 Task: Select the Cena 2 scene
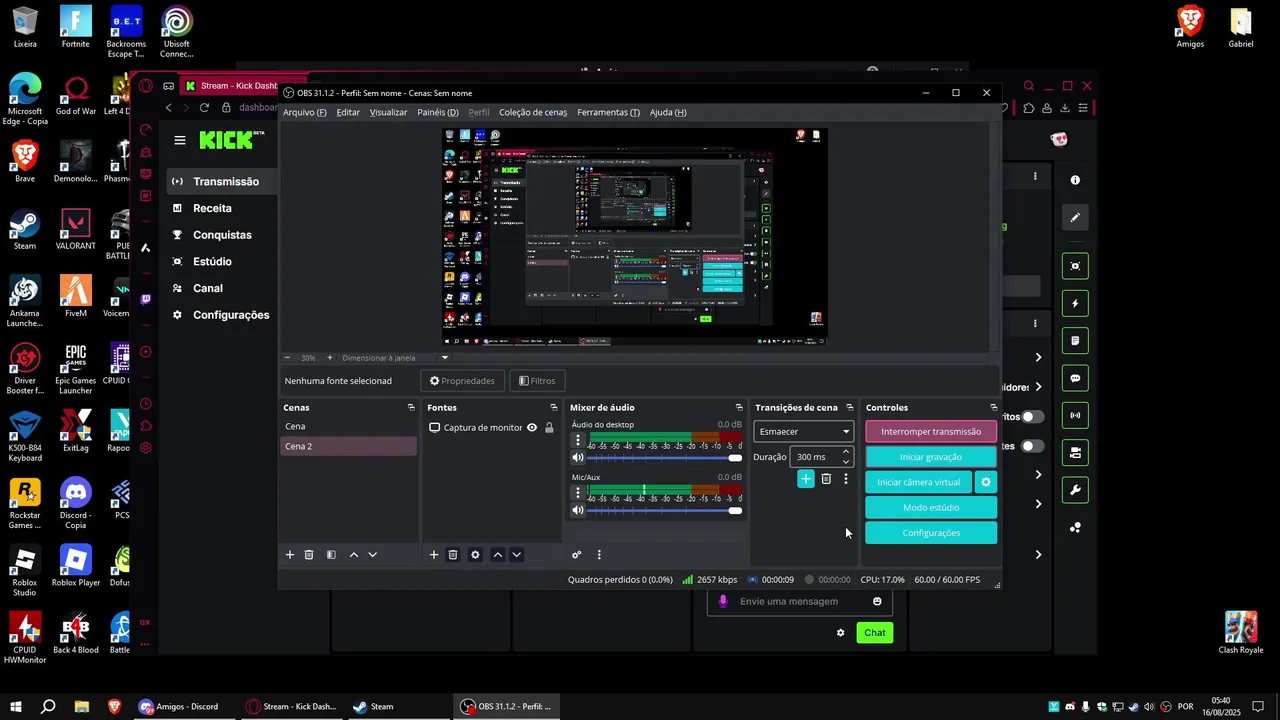(348, 446)
